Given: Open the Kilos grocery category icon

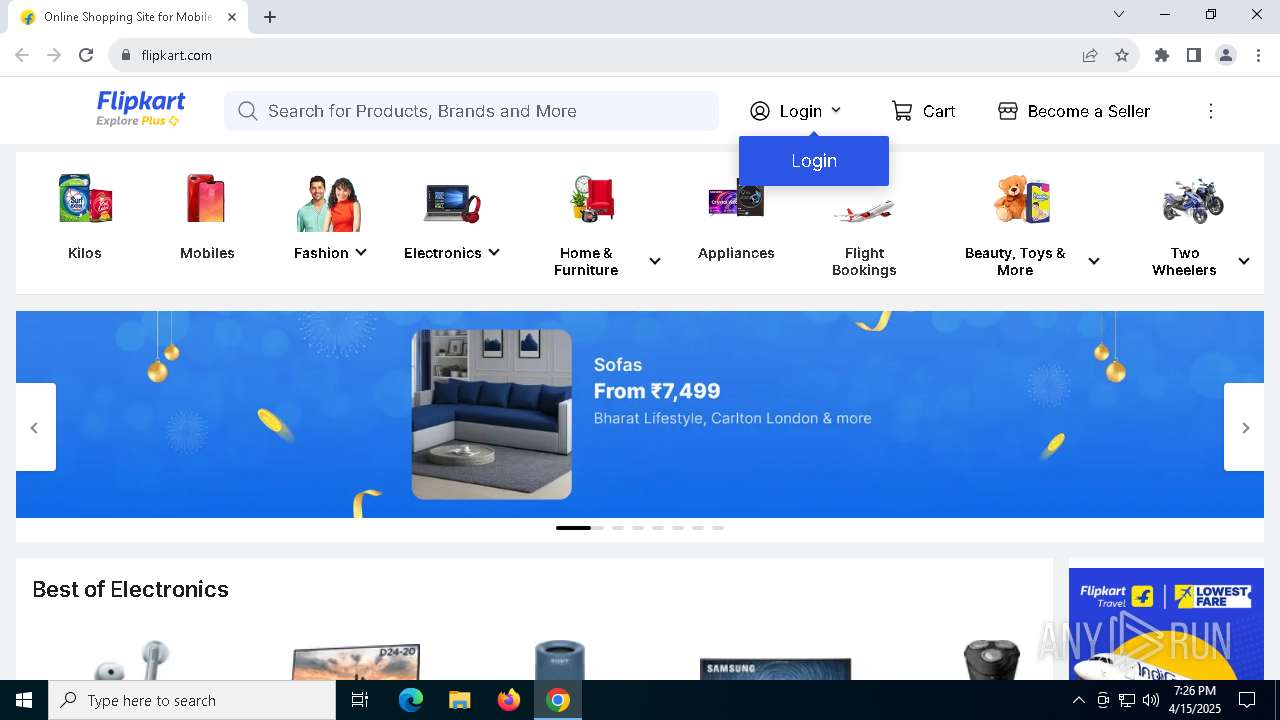Looking at the screenshot, I should (85, 199).
